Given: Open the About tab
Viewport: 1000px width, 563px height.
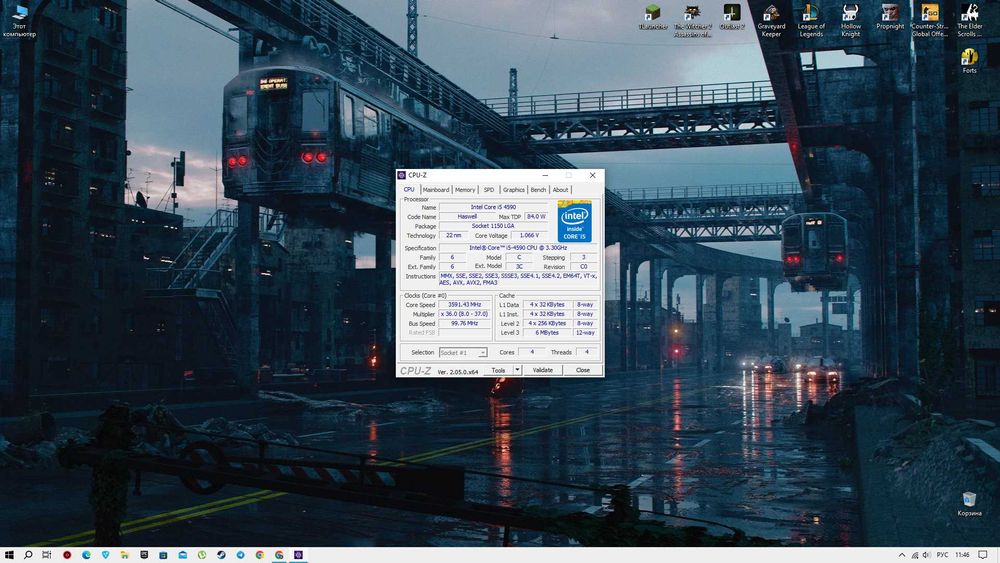Looking at the screenshot, I should tap(561, 190).
